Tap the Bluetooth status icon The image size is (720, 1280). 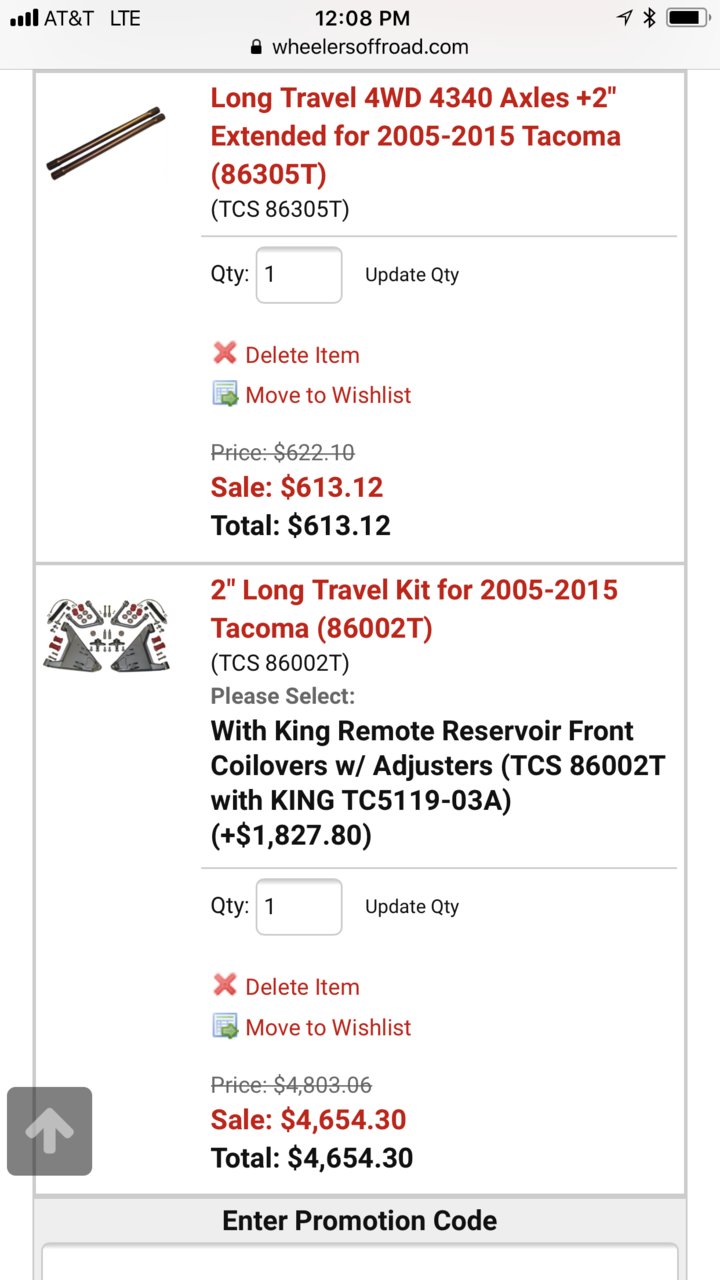click(649, 17)
